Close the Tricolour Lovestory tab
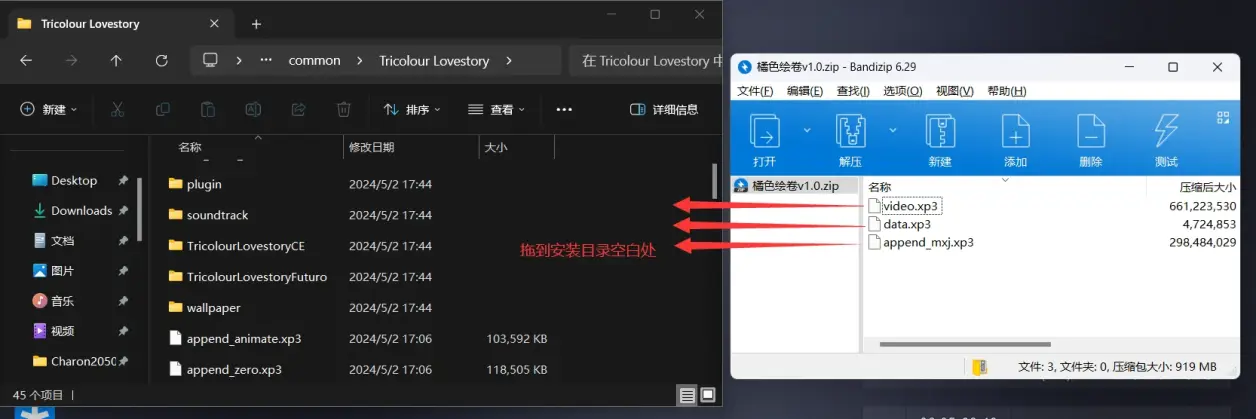Image resolution: width=1256 pixels, height=419 pixels. pyautogui.click(x=214, y=23)
